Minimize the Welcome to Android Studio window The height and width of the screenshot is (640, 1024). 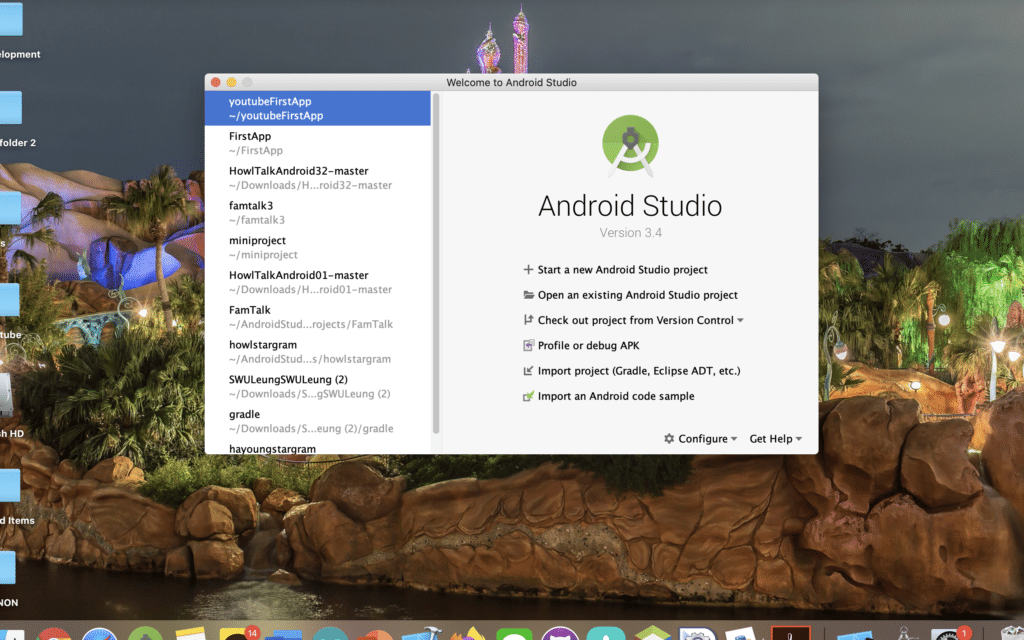tap(231, 82)
